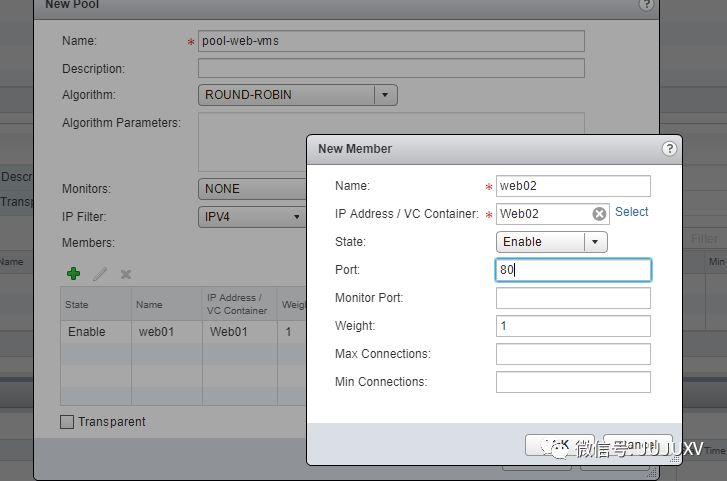
Task: Open help for the New Pool dialog
Action: click(x=646, y=4)
